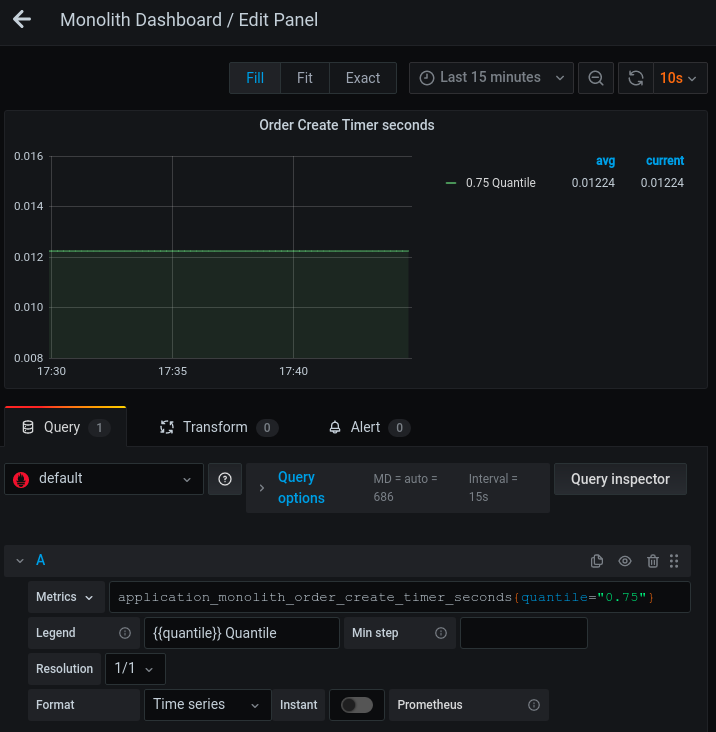The width and height of the screenshot is (716, 732).
Task: Expand the Query options section
Action: 301,488
